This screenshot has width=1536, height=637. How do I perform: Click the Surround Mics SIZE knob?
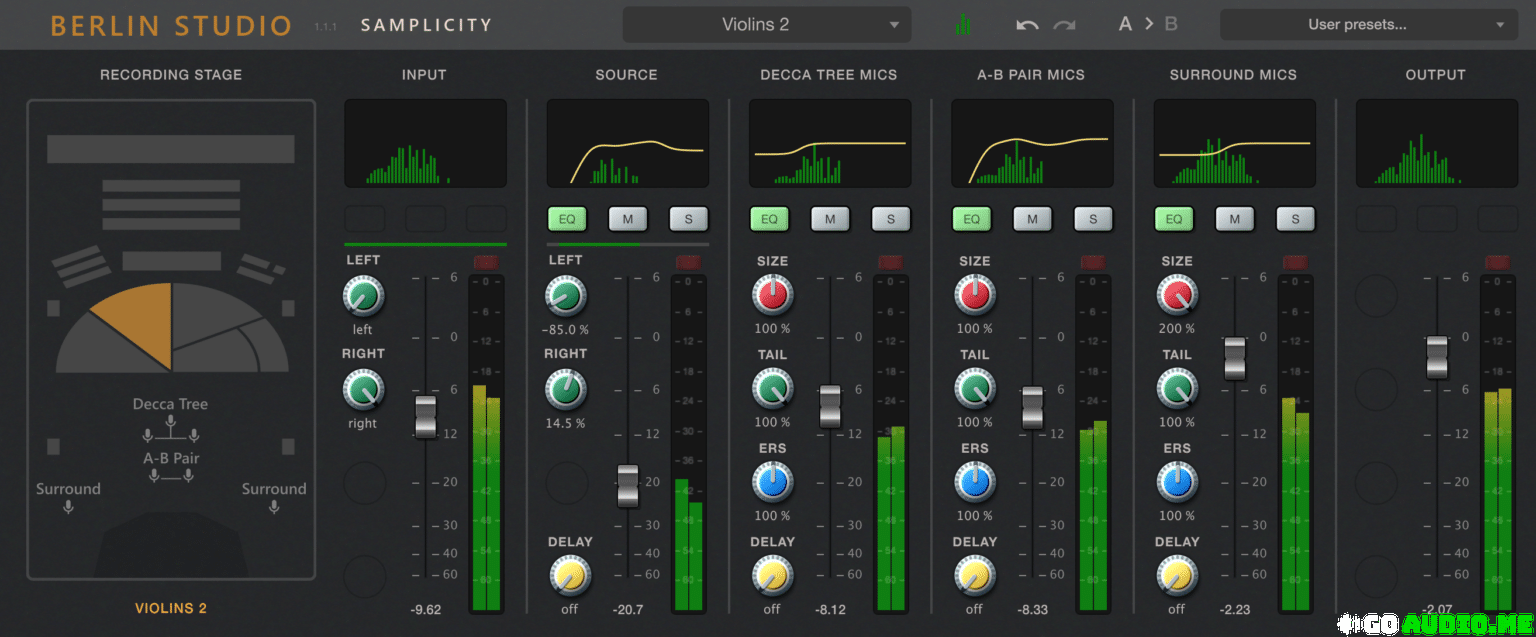tap(1177, 296)
